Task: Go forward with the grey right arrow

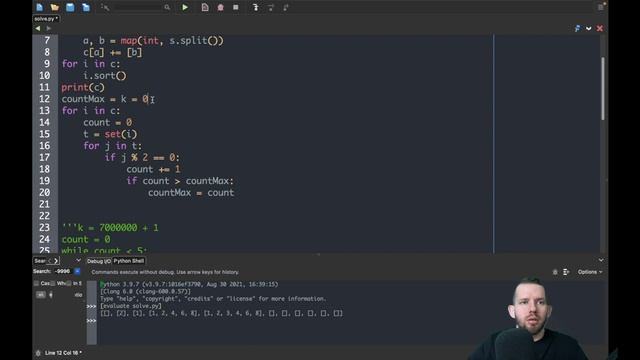Action: [49, 28]
